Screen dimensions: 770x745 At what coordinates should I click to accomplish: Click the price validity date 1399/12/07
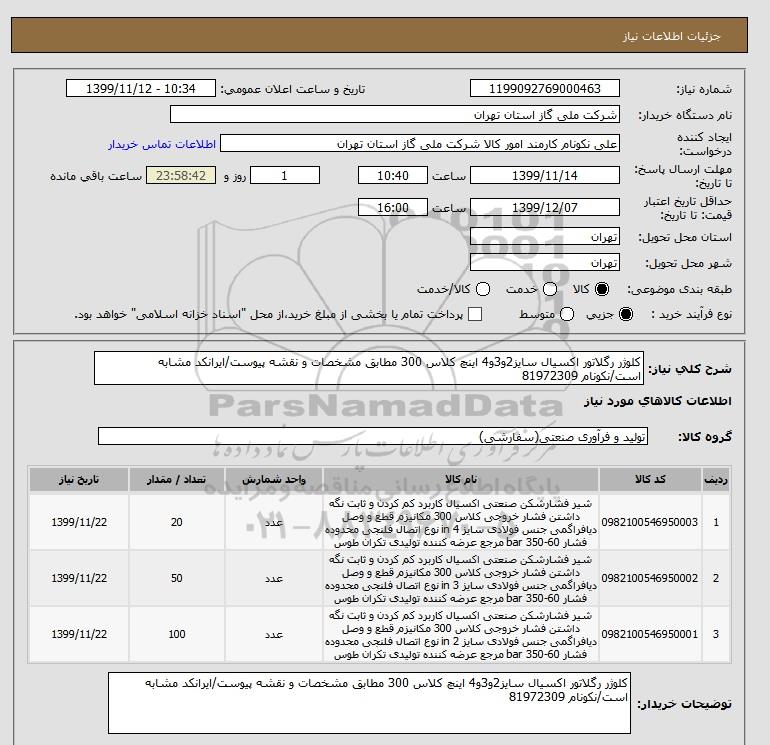(x=545, y=207)
